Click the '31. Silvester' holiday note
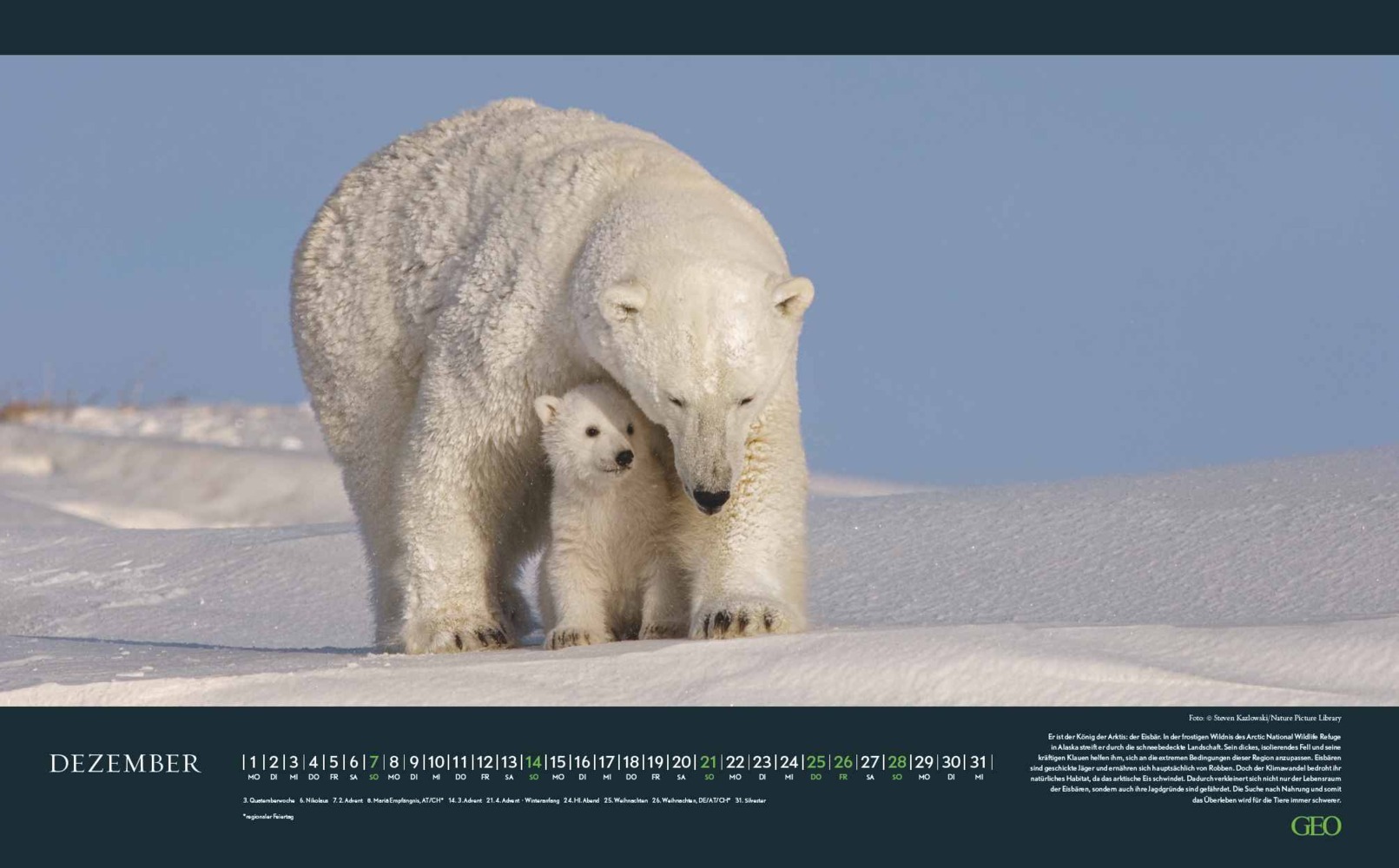This screenshot has height=868, width=1399. (750, 800)
